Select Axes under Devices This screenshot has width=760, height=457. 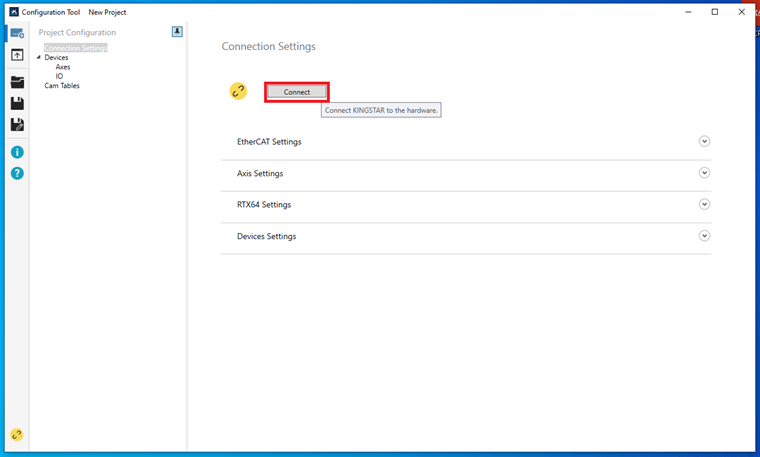[63, 67]
